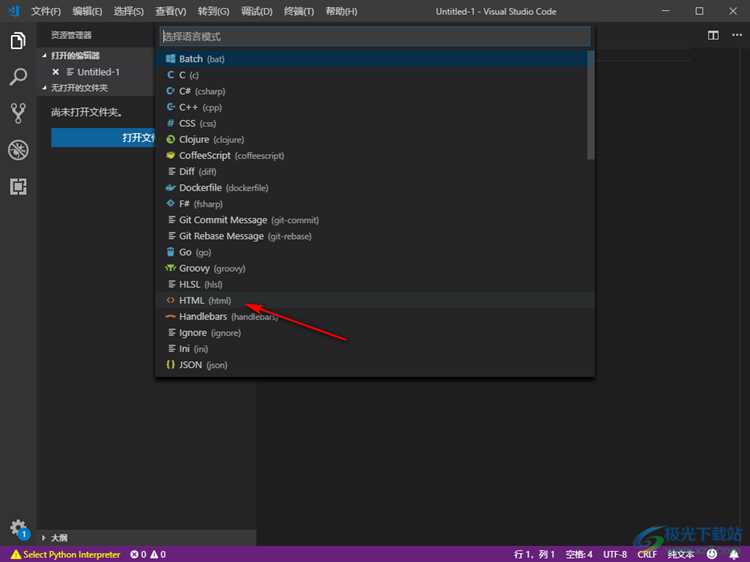The width and height of the screenshot is (750, 562).
Task: Select the Batch (bat) language
Action: point(375,59)
